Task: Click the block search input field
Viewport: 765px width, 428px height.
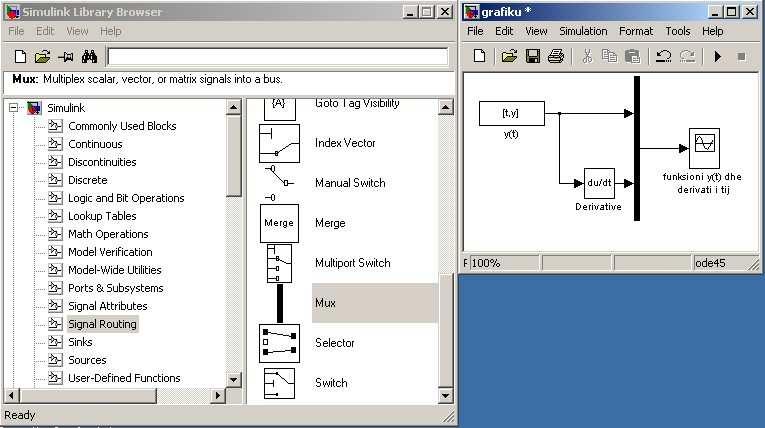Action: 277,57
